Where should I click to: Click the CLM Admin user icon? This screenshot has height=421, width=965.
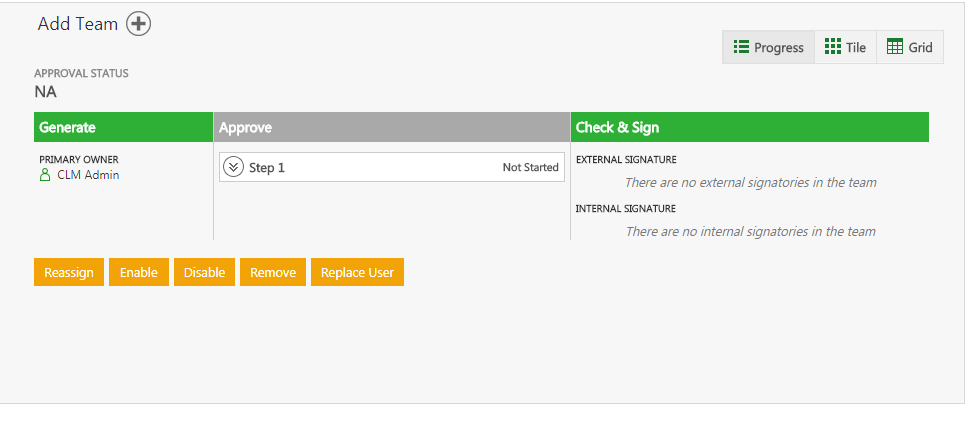tap(44, 176)
